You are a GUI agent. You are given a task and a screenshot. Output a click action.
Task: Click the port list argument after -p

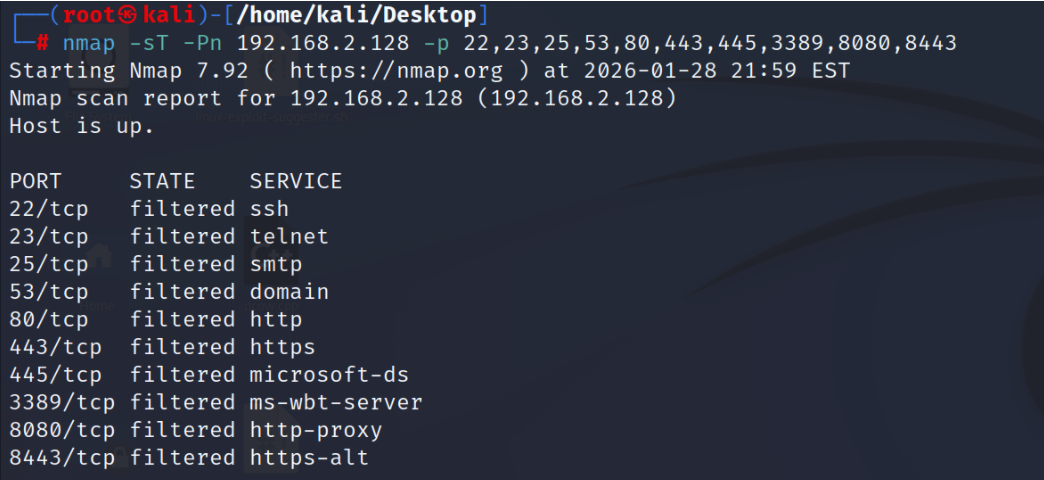710,43
